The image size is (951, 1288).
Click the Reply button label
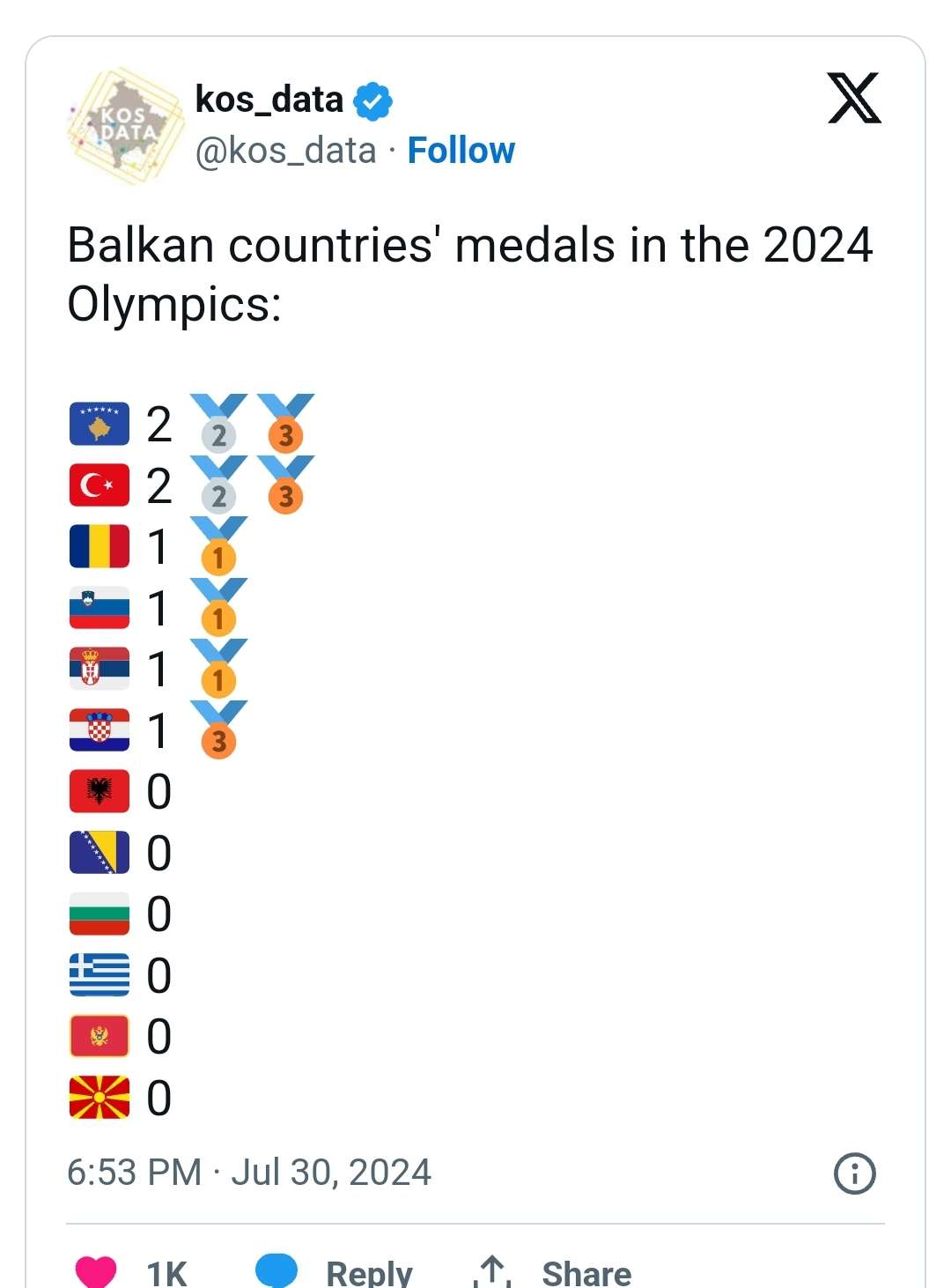(x=369, y=1273)
